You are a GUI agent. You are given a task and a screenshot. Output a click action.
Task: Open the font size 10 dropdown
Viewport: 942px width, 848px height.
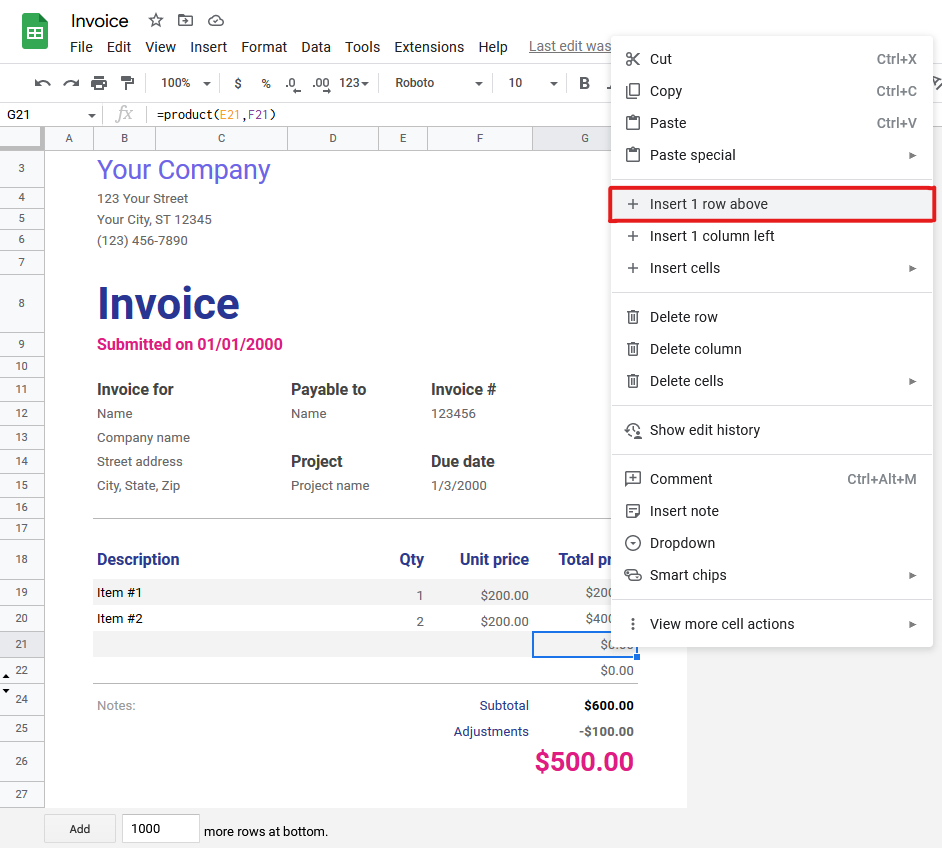pyautogui.click(x=532, y=83)
